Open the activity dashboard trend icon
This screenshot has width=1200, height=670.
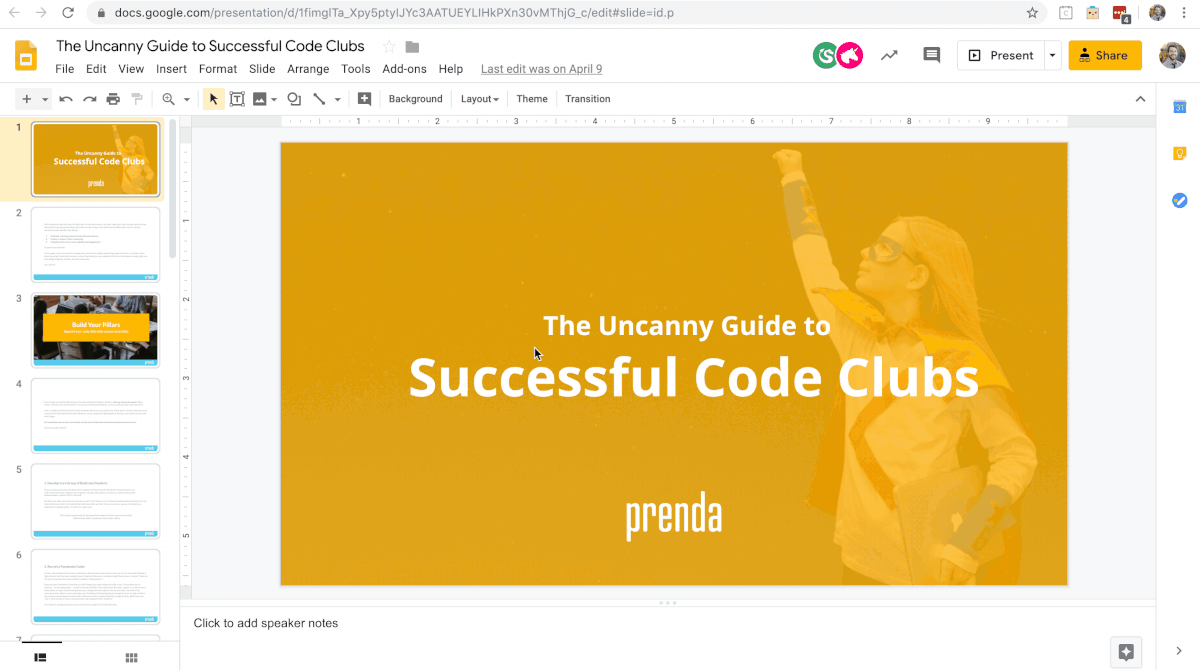889,56
